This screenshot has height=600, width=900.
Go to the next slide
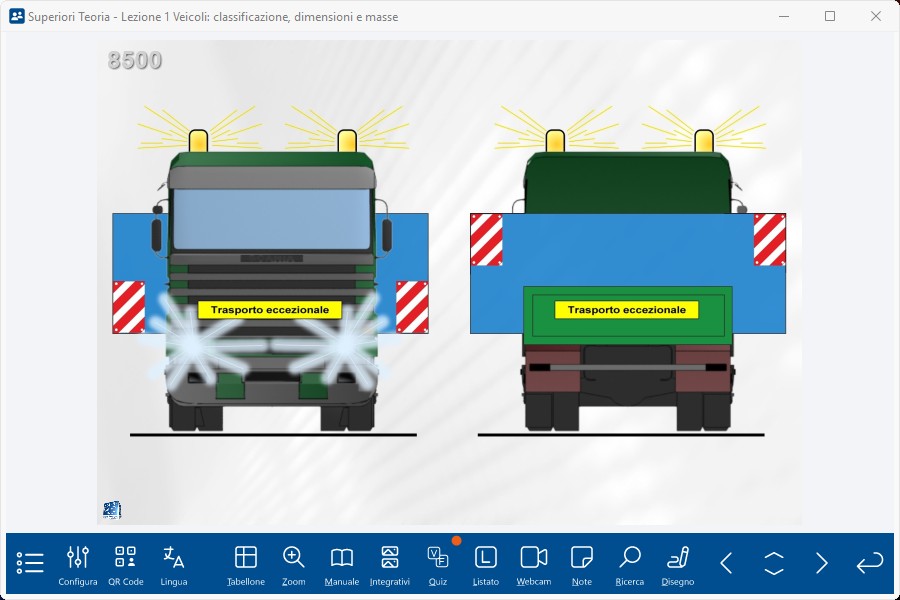click(x=822, y=563)
